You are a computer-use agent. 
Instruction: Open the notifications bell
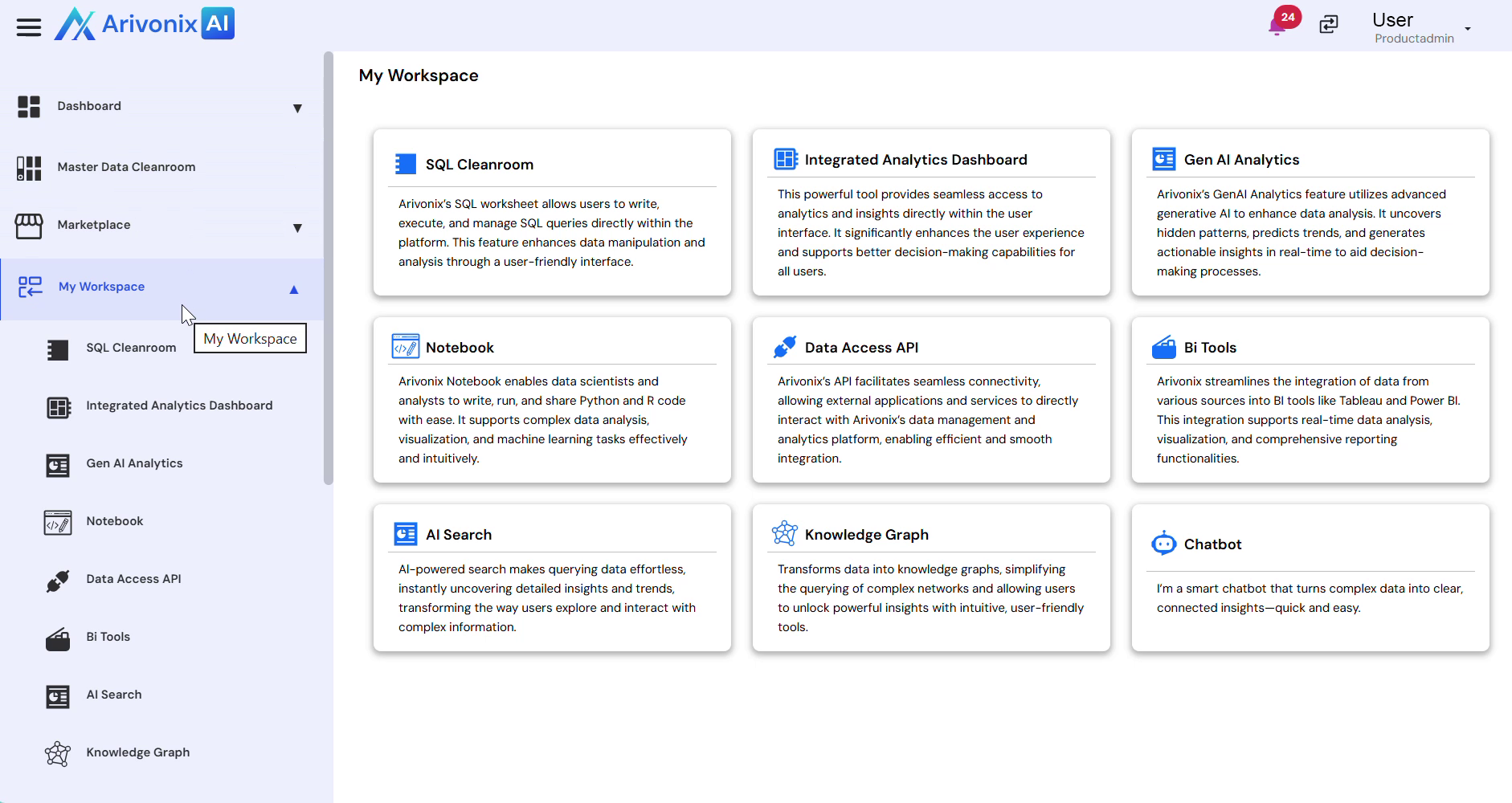pyautogui.click(x=1277, y=26)
